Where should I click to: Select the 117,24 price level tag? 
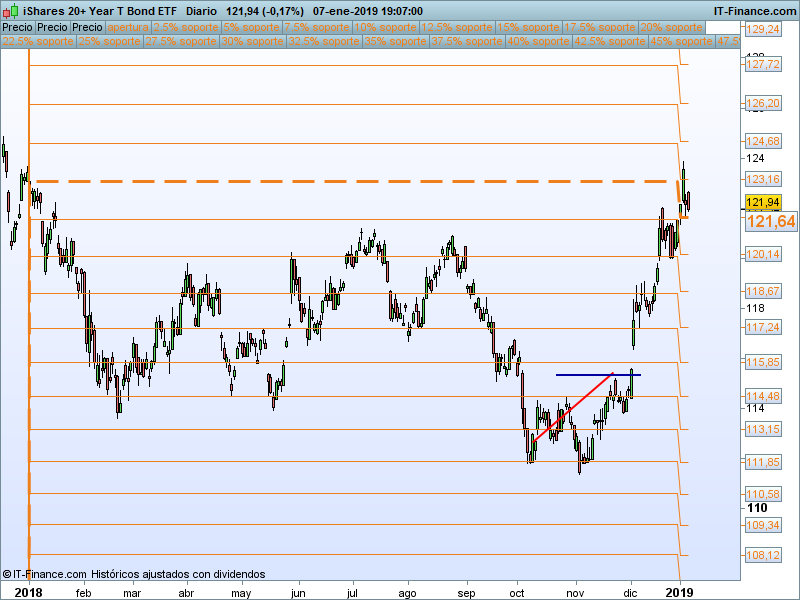[763, 327]
